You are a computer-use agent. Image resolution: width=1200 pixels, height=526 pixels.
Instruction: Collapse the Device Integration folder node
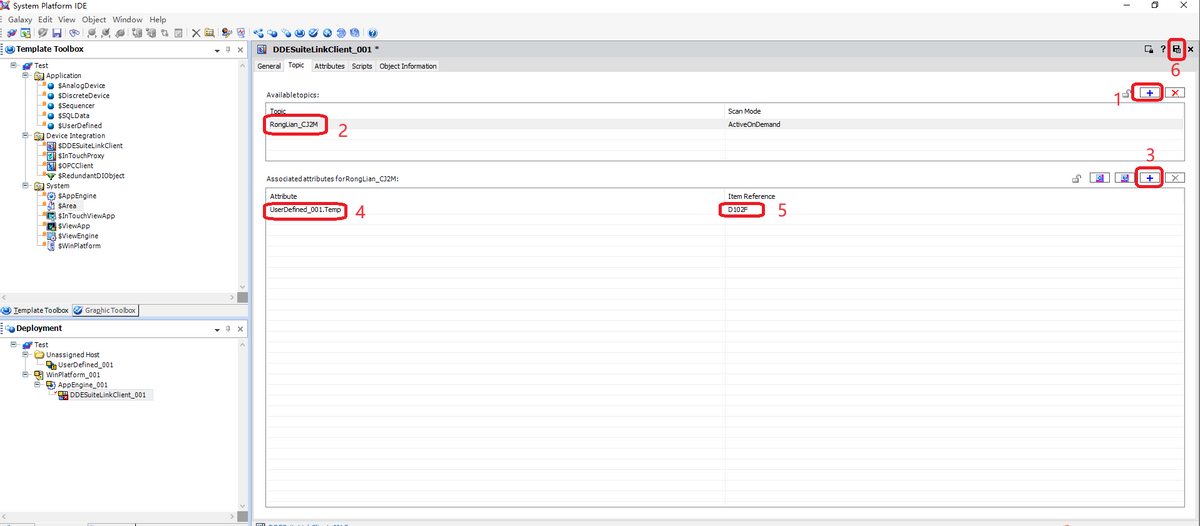coord(25,136)
